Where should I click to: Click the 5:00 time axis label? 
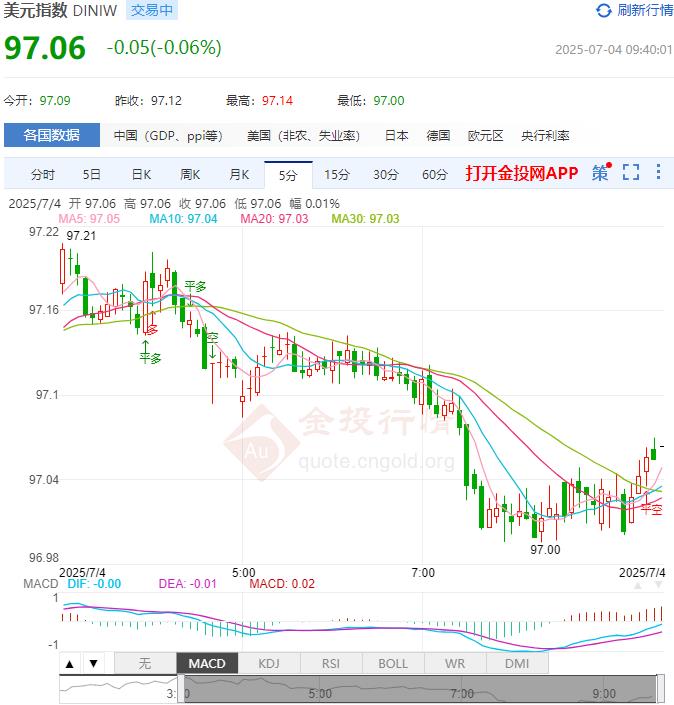pyautogui.click(x=244, y=573)
